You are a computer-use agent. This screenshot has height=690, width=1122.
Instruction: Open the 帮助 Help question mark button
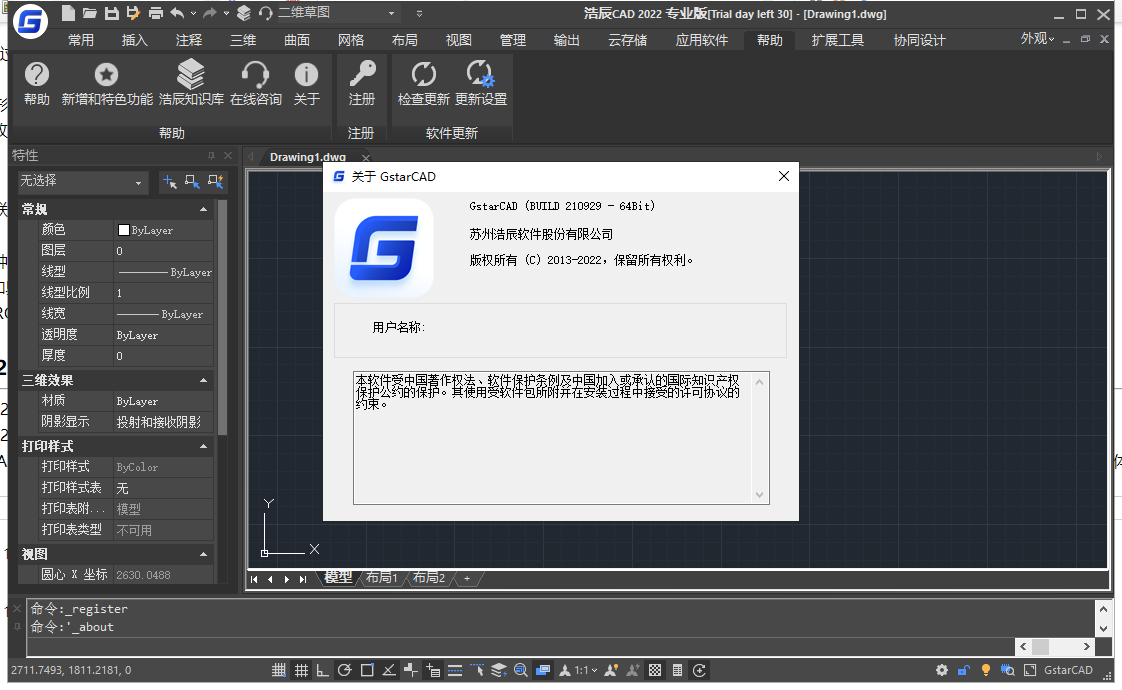[36, 84]
